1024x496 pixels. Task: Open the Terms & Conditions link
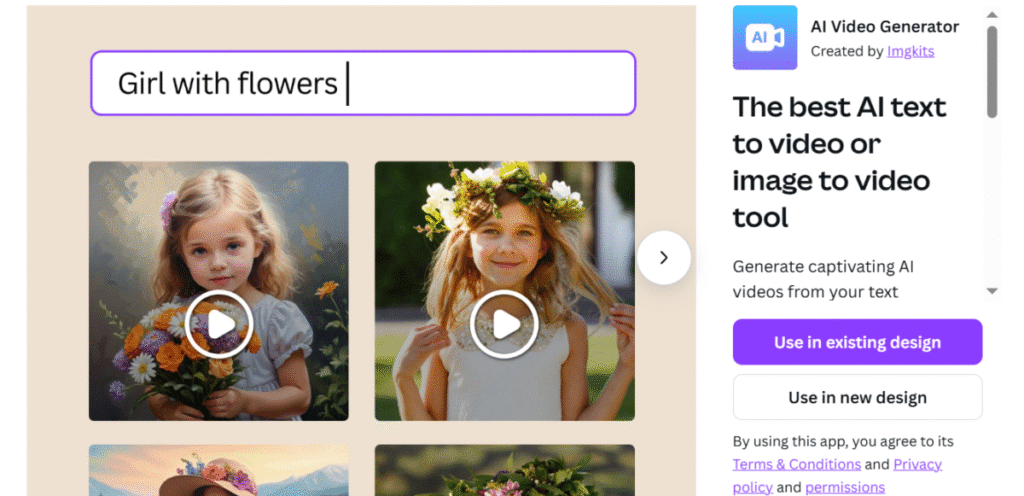coord(796,464)
